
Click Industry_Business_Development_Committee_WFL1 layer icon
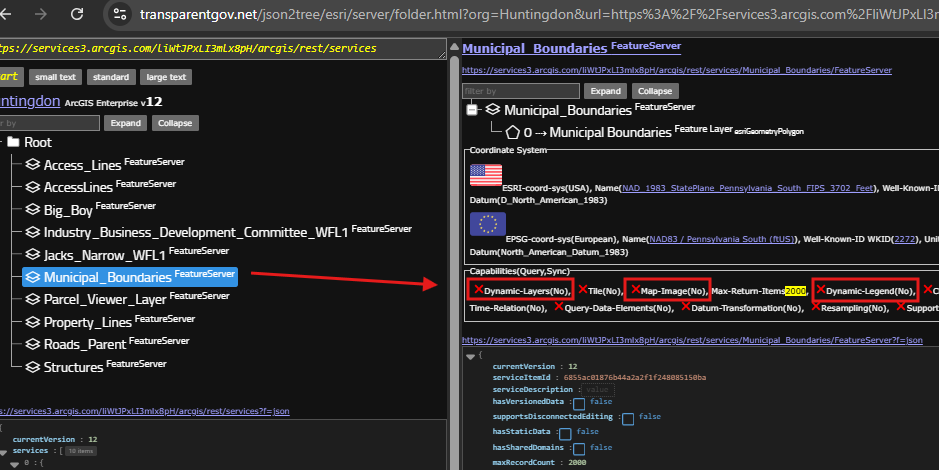[x=33, y=232]
